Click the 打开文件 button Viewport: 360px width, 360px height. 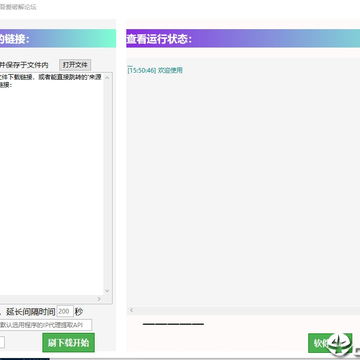[x=75, y=65]
